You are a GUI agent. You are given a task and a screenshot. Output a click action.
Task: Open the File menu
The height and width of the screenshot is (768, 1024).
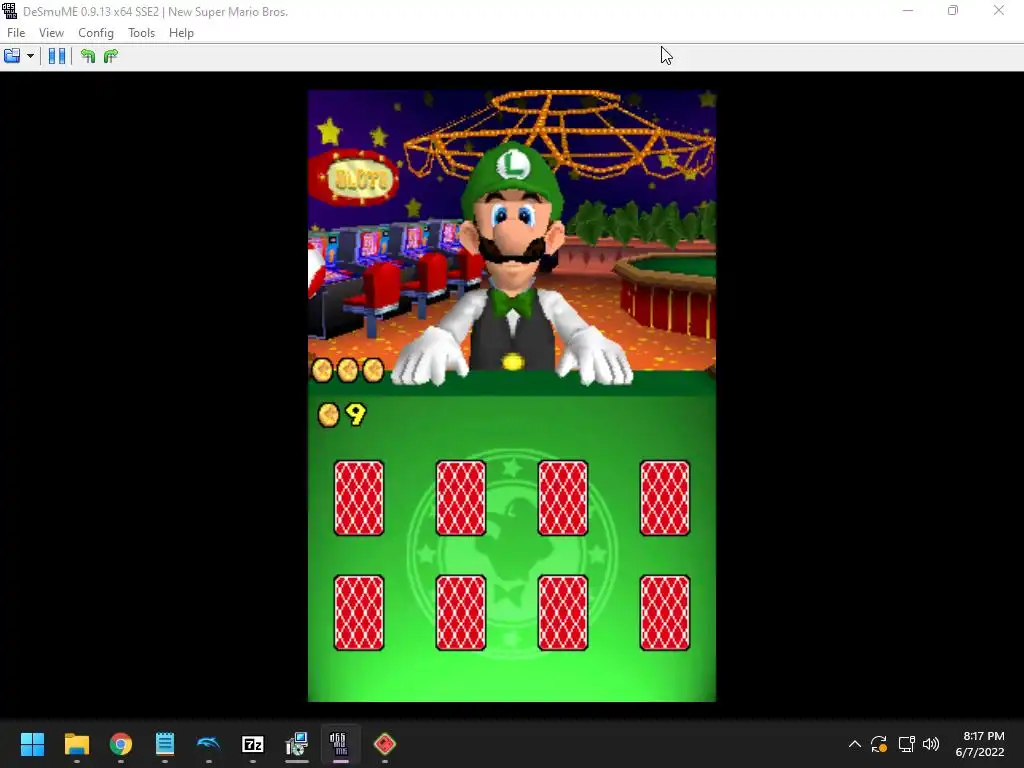pos(16,33)
